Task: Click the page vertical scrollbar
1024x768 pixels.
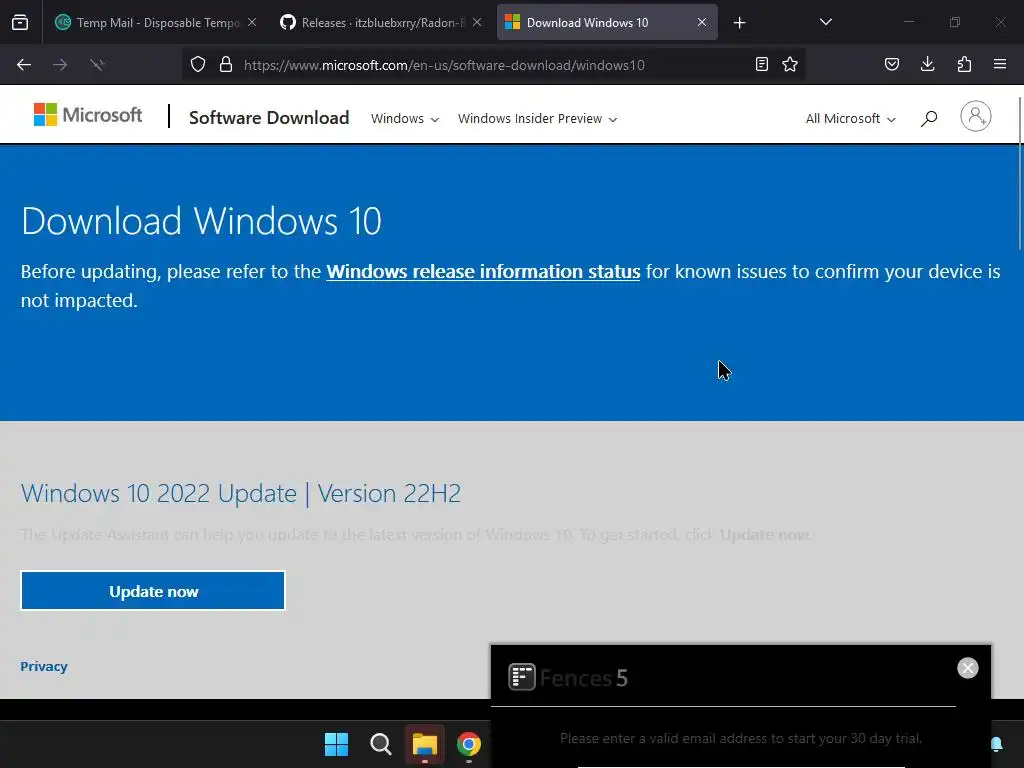Action: coord(1020,173)
